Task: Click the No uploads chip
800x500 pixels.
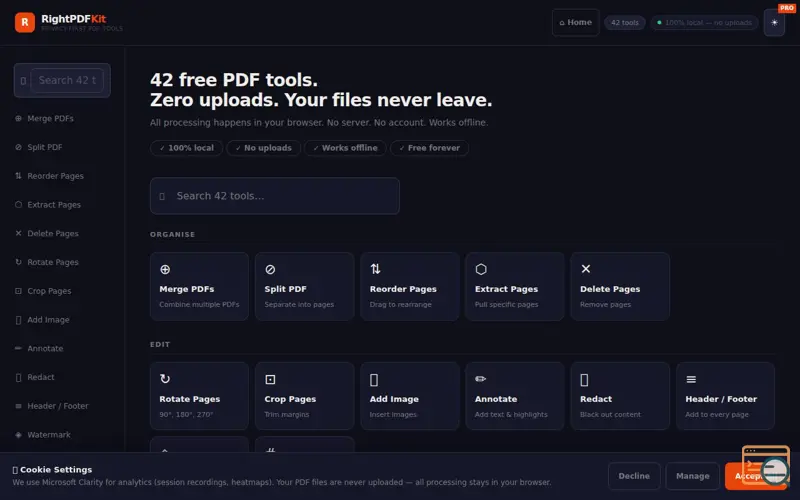Action: tap(263, 148)
